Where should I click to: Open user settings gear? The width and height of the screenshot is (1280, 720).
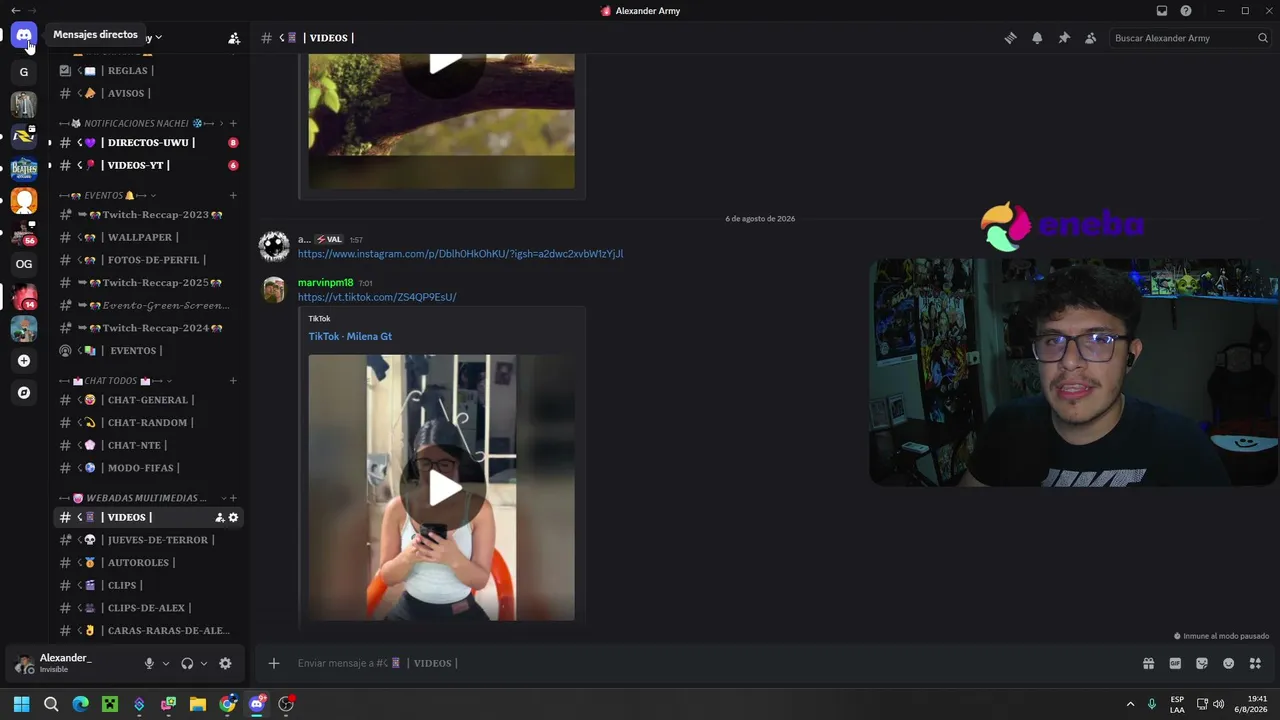pyautogui.click(x=225, y=663)
